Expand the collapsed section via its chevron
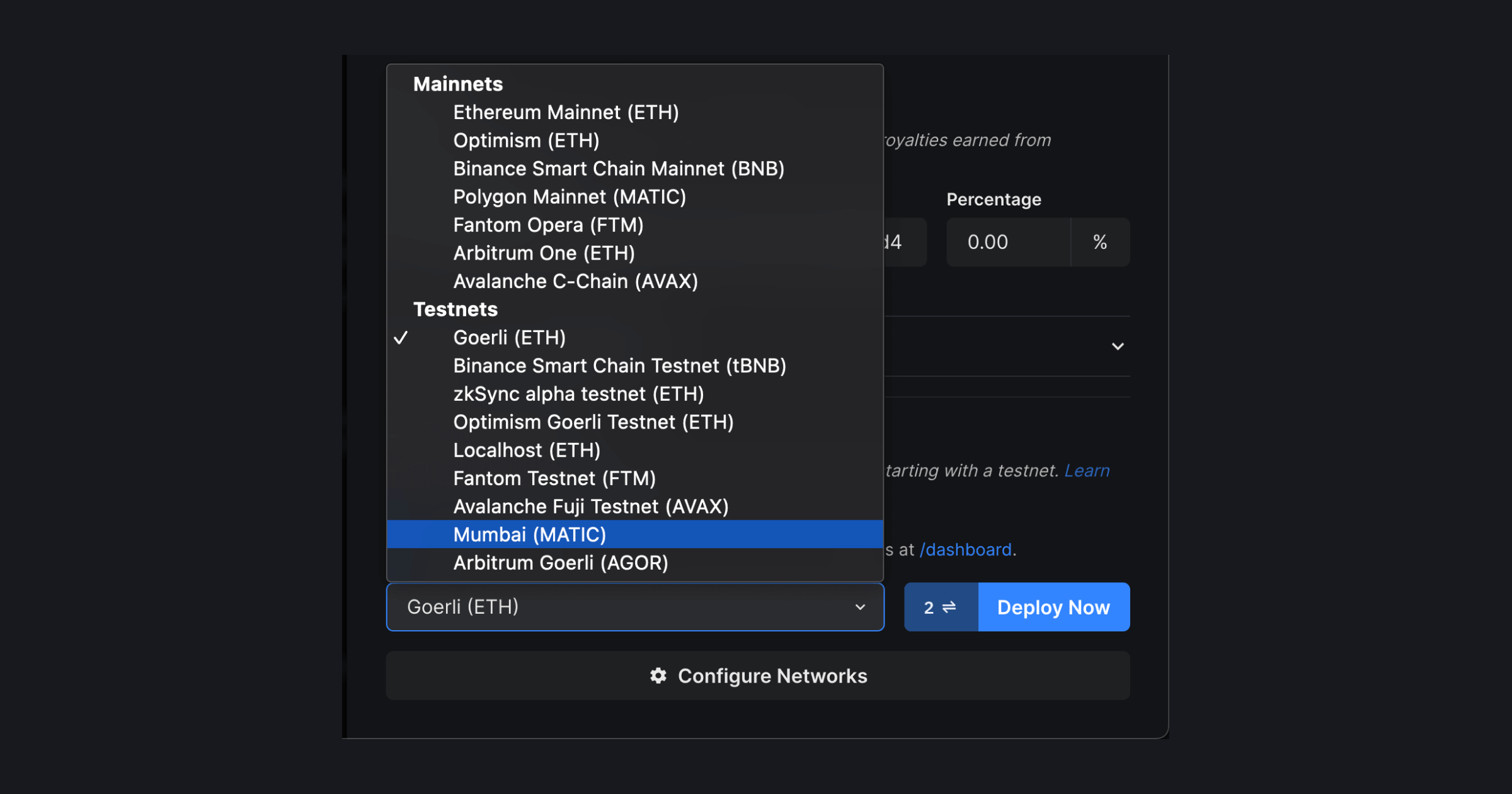Image resolution: width=1512 pixels, height=794 pixels. (1118, 346)
